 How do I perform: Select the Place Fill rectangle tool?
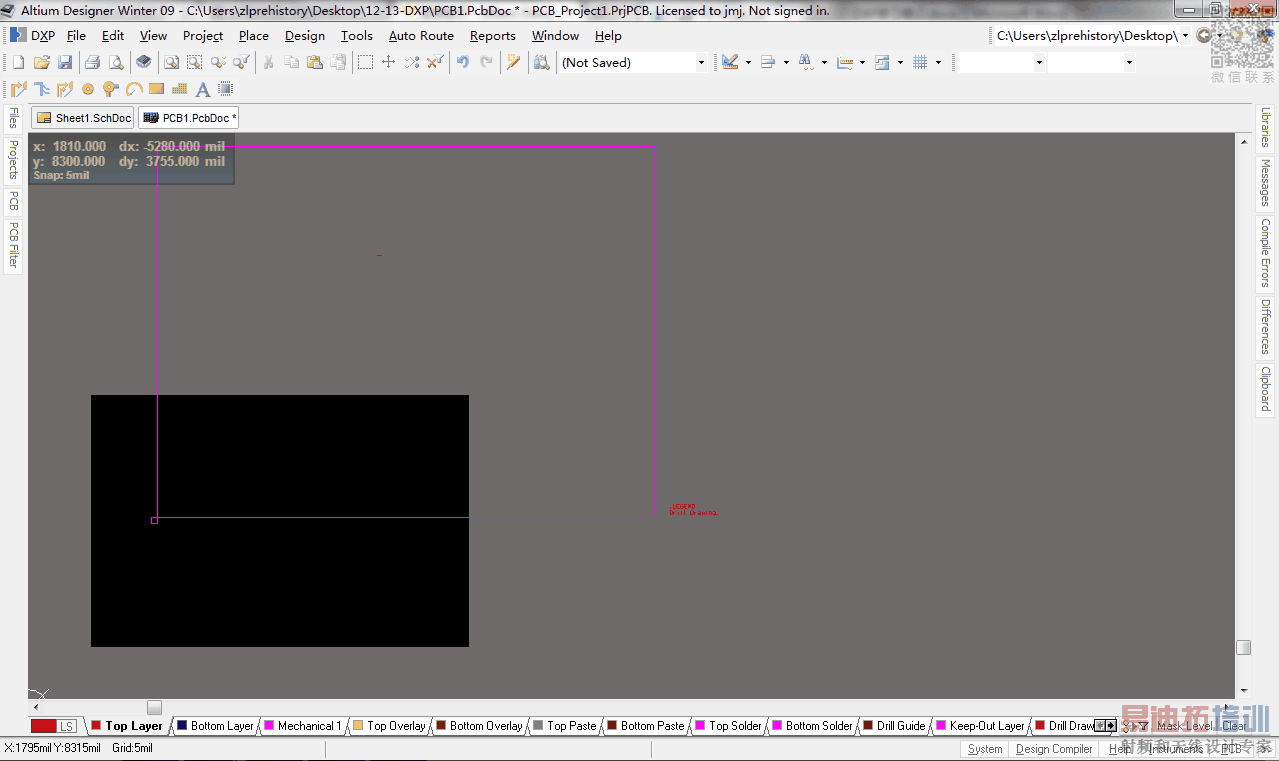(x=156, y=89)
